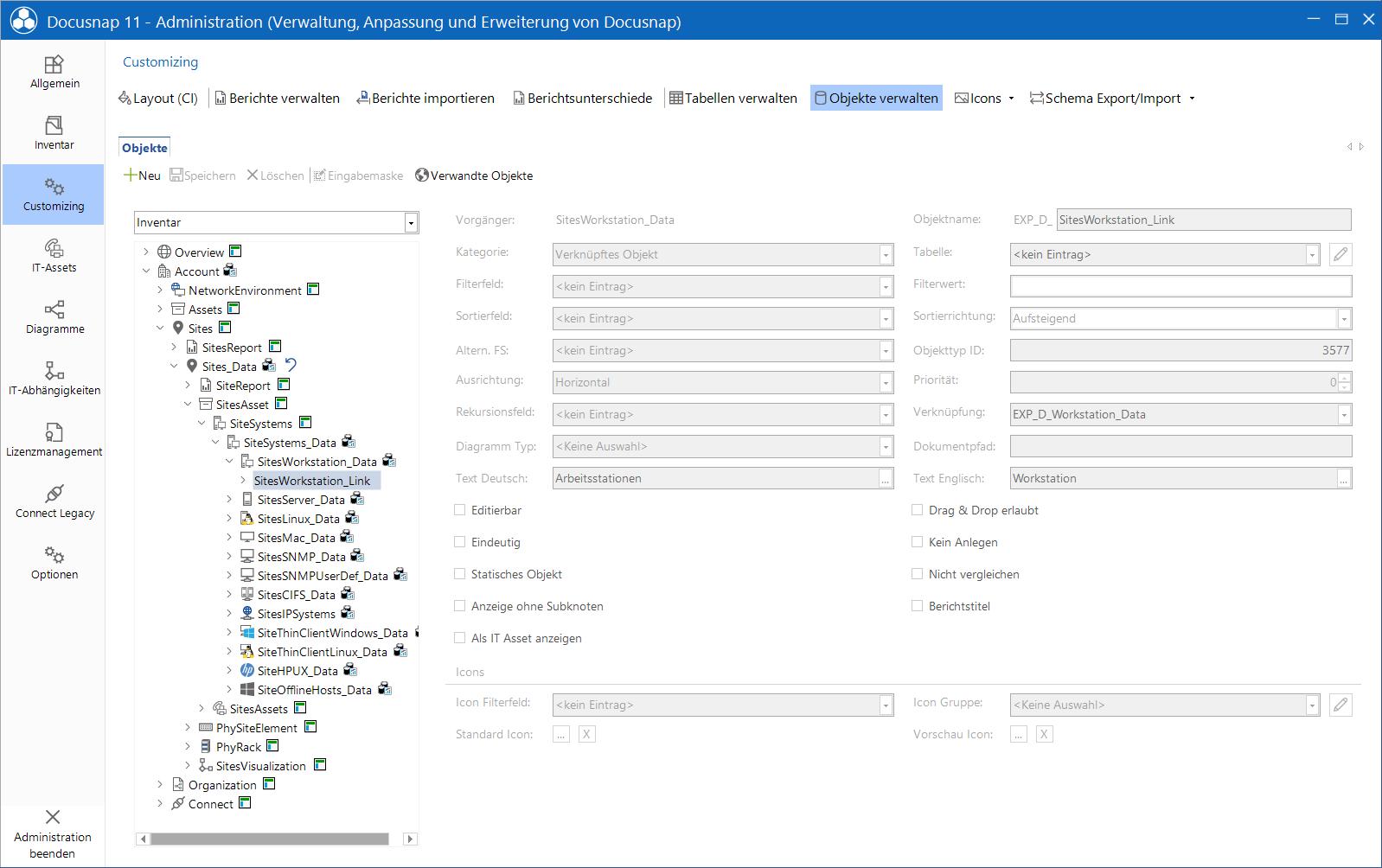Image resolution: width=1382 pixels, height=868 pixels.
Task: Open Berichte verwalten
Action: [277, 99]
